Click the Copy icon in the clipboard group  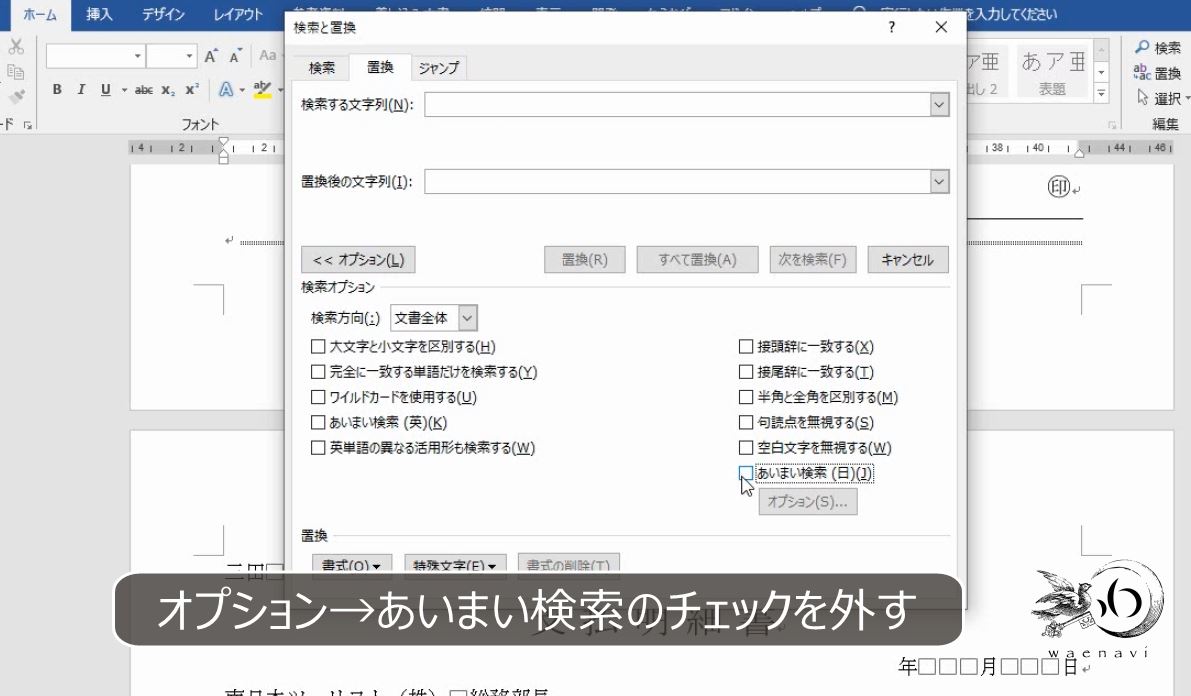coord(14,72)
